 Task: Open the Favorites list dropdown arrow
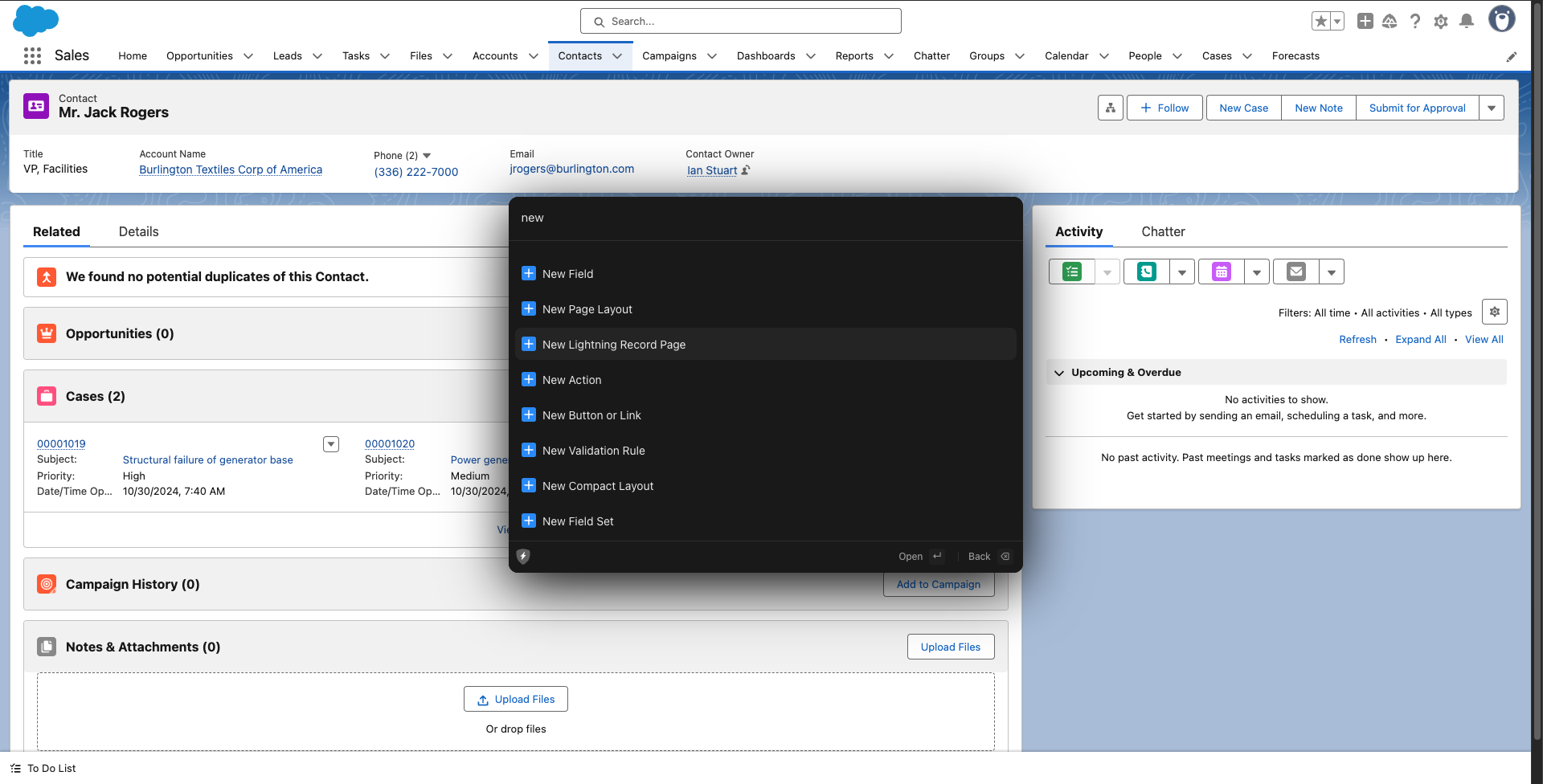click(1337, 21)
